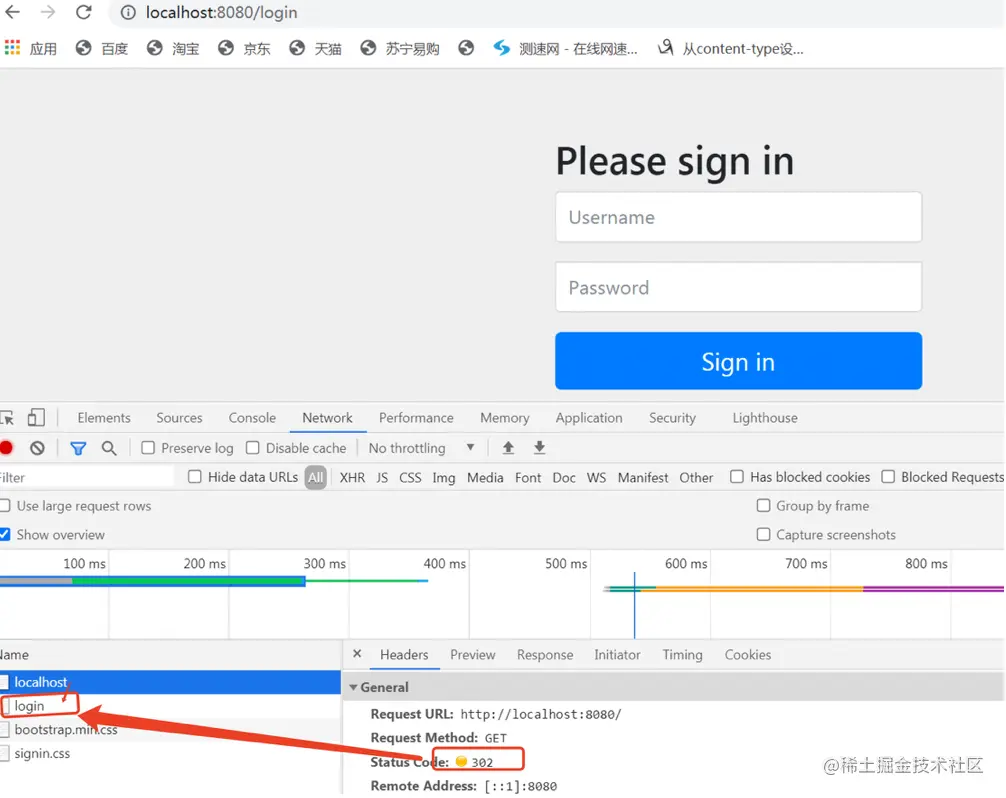
Task: Open the 从content-type设 bookmark
Action: (x=731, y=48)
